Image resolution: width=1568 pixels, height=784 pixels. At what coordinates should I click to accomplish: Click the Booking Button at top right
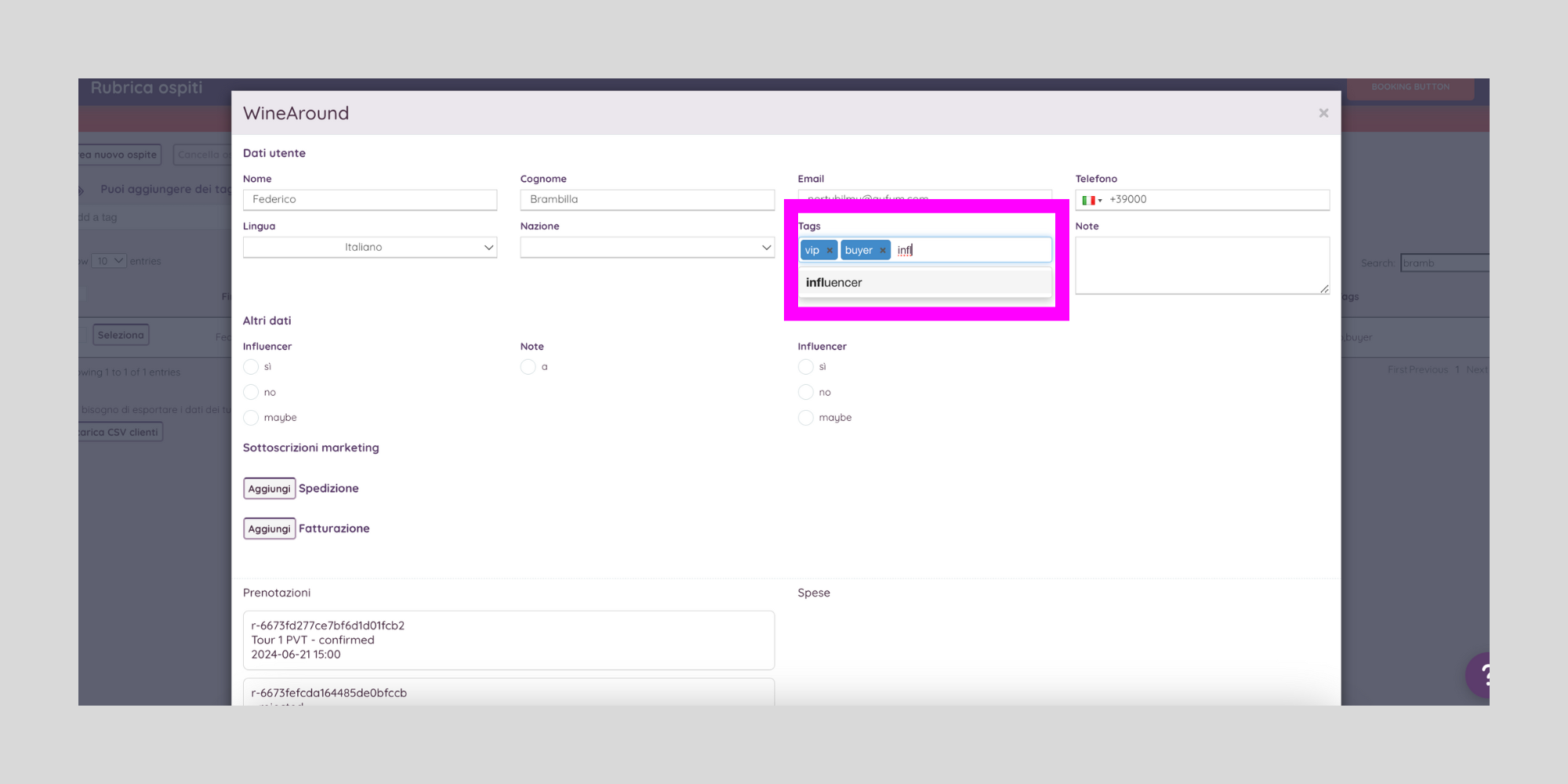pos(1410,87)
